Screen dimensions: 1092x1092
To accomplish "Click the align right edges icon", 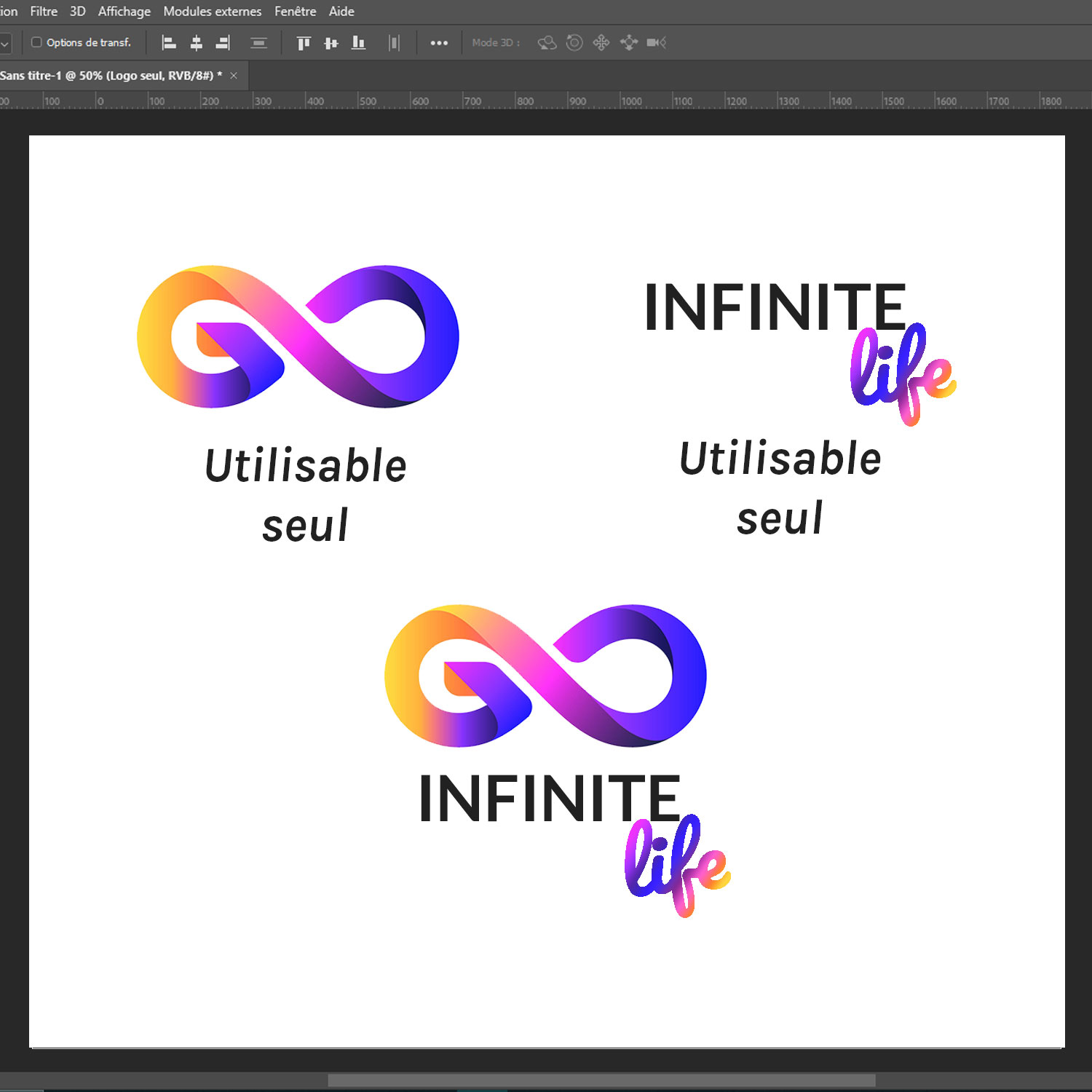I will coord(223,43).
